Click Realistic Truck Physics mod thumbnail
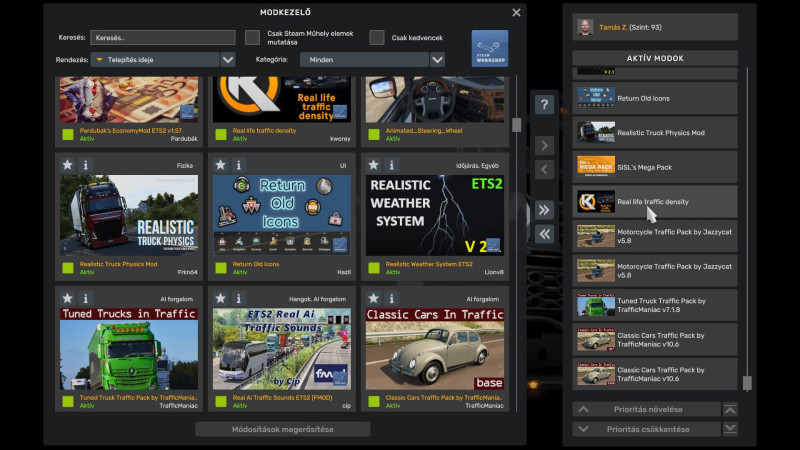 click(129, 215)
